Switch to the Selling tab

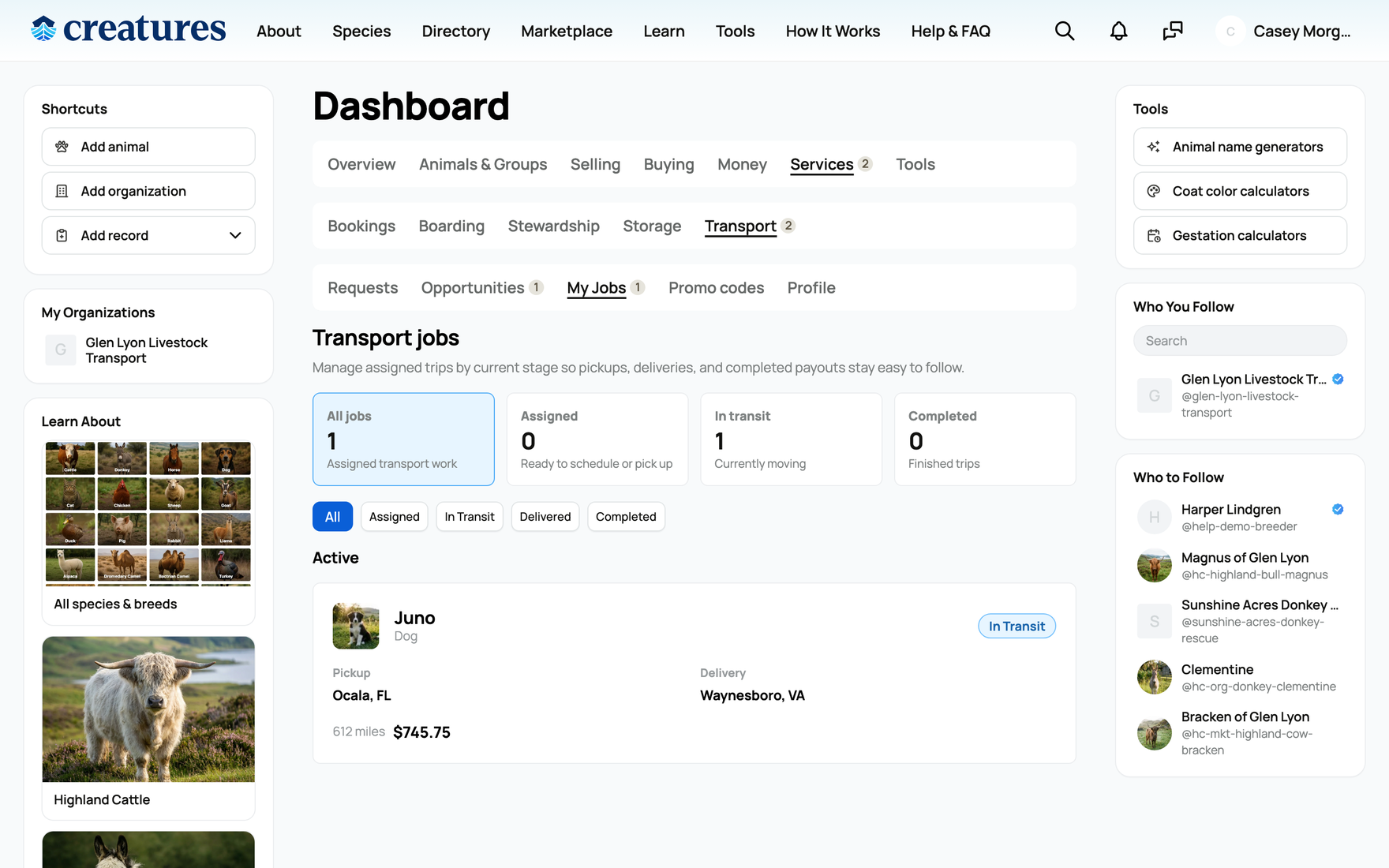pos(595,164)
